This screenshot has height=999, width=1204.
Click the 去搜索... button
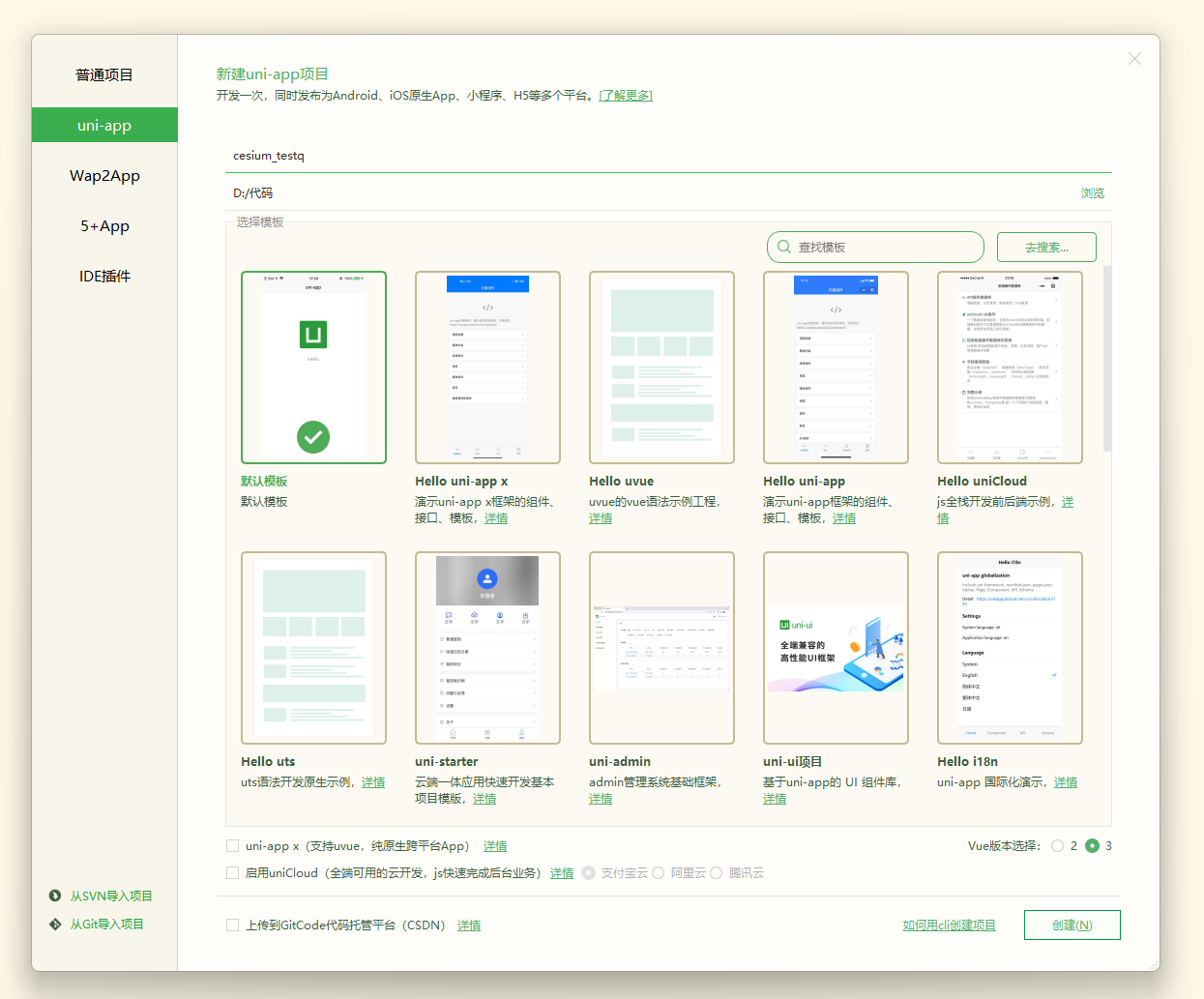(1046, 247)
